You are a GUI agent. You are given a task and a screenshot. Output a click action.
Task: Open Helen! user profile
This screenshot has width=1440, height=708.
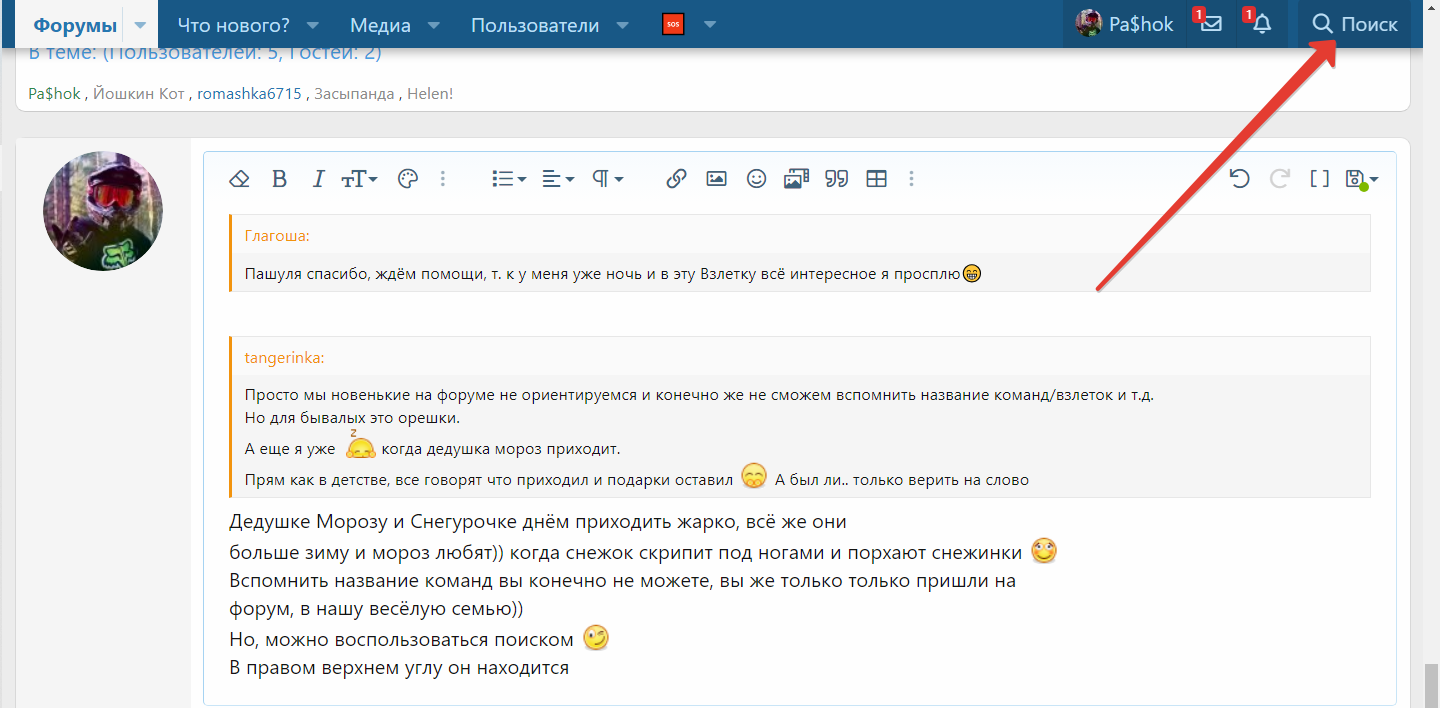430,94
